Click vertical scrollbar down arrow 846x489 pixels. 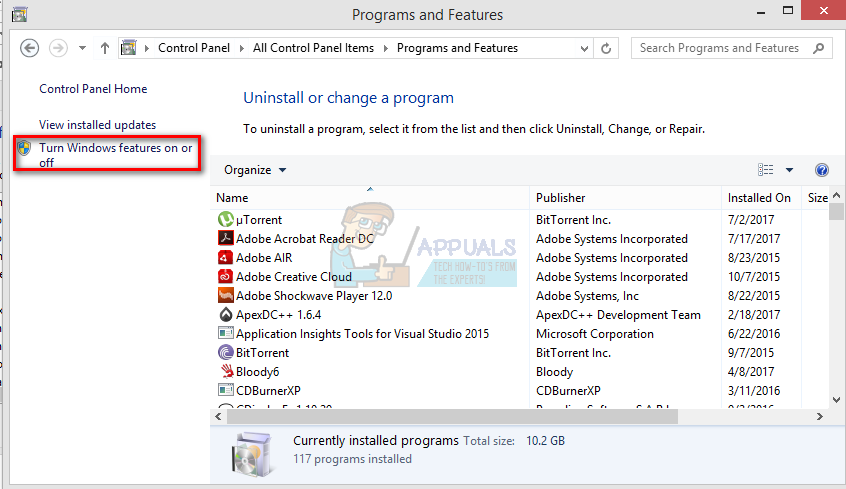tap(836, 400)
